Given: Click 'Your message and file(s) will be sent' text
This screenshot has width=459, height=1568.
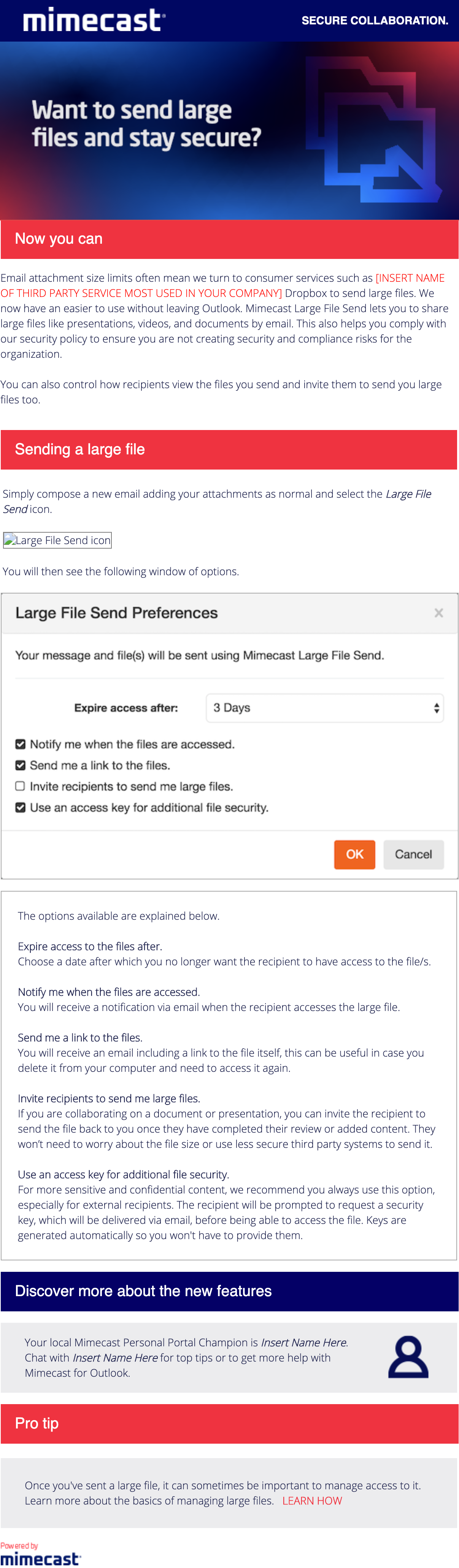Looking at the screenshot, I should (x=200, y=655).
